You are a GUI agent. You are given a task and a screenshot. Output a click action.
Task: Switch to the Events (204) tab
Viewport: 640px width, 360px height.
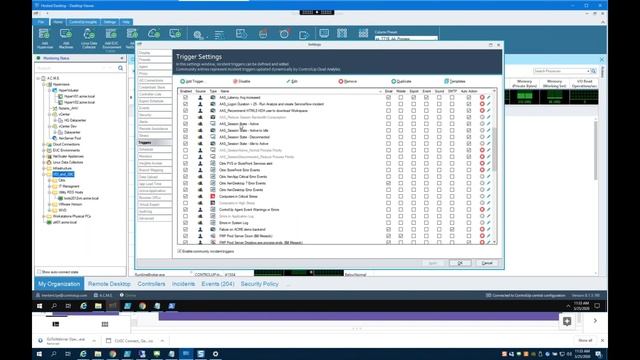(218, 284)
